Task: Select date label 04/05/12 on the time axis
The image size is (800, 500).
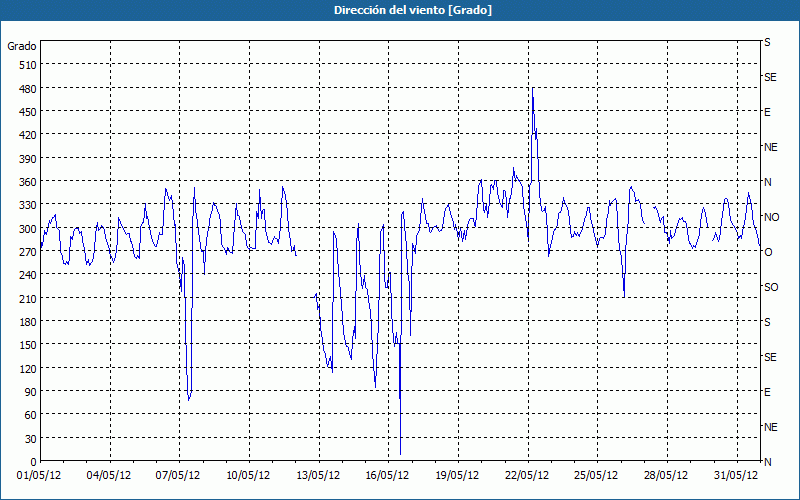Action: [109, 476]
